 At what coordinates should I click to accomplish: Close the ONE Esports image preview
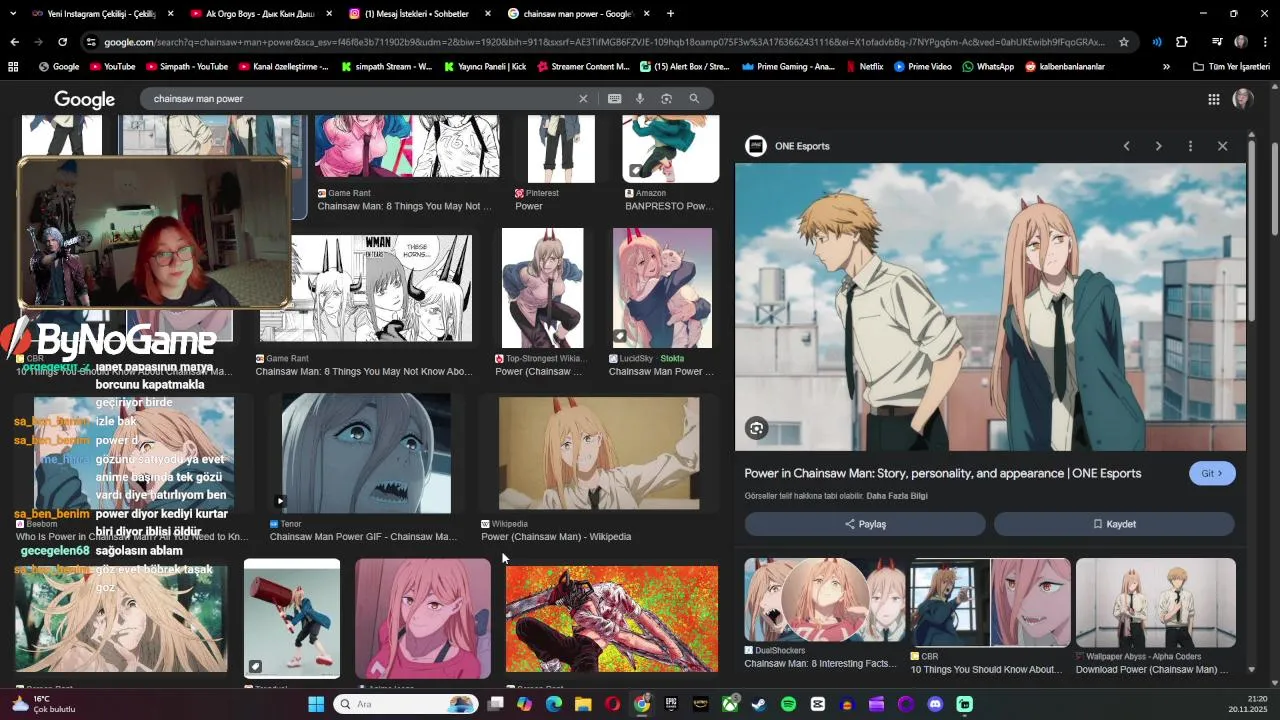[x=1222, y=146]
